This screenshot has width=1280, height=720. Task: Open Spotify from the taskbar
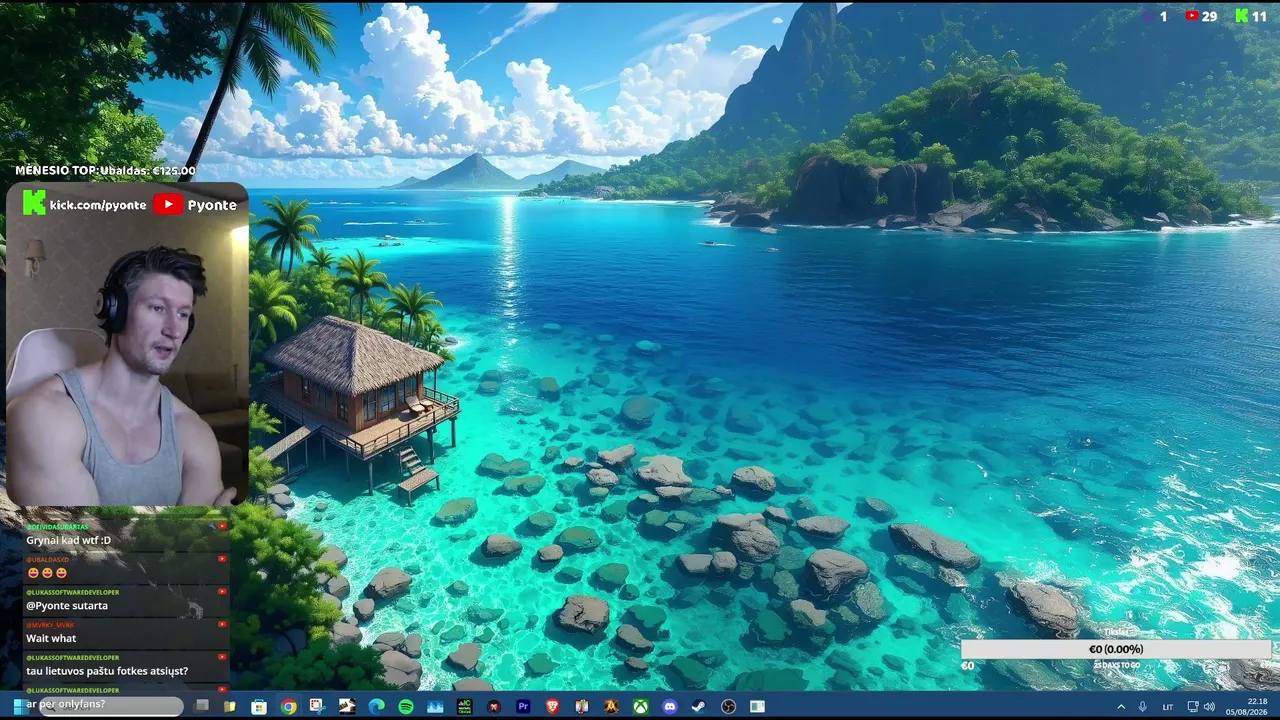click(x=405, y=706)
